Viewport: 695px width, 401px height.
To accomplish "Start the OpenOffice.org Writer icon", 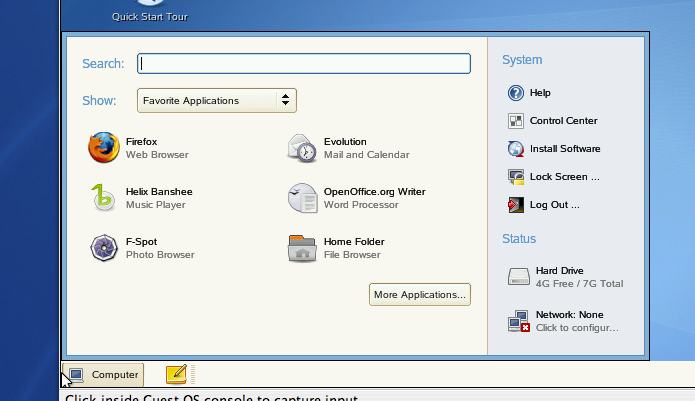I will click(x=302, y=198).
